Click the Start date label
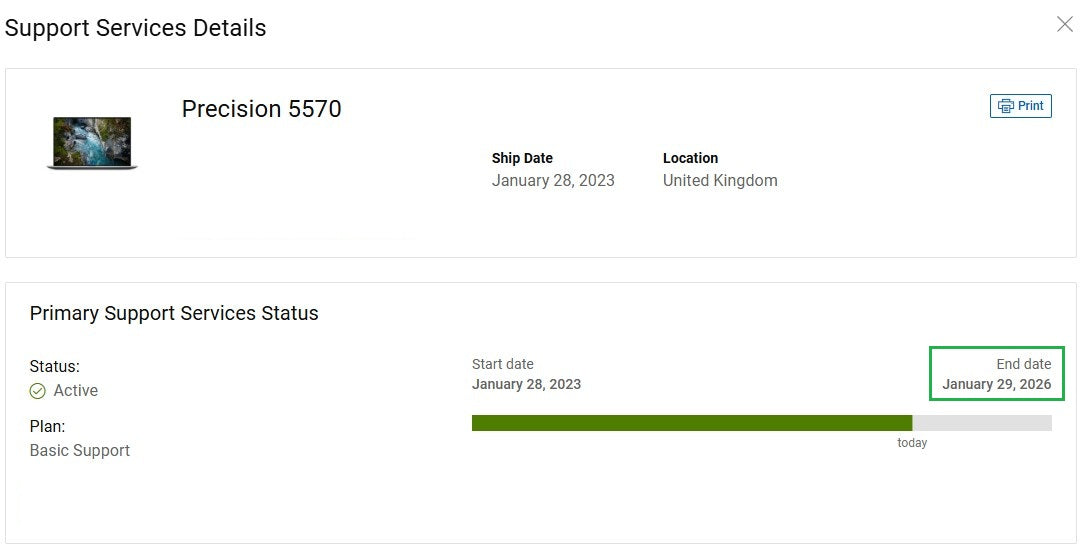This screenshot has width=1087, height=549. click(503, 364)
